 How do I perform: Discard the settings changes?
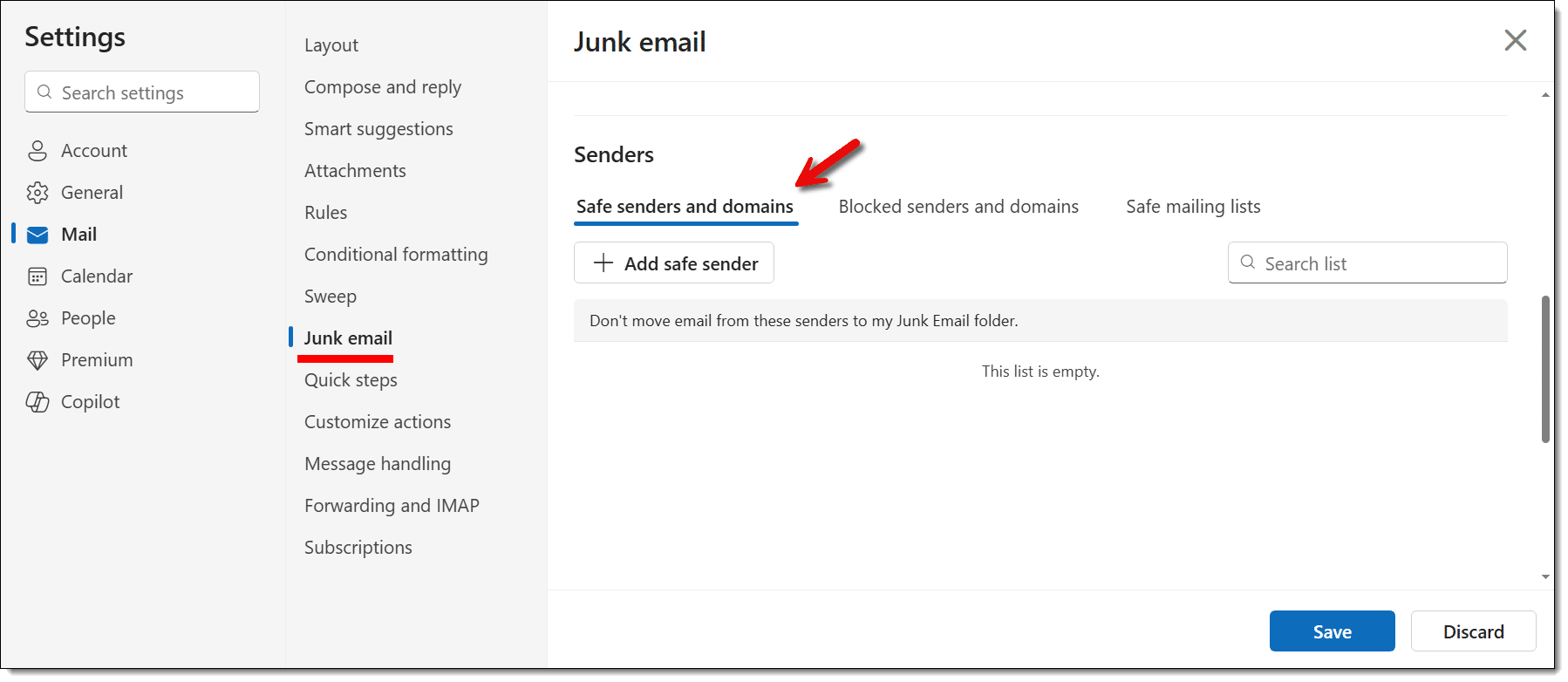pos(1473,631)
